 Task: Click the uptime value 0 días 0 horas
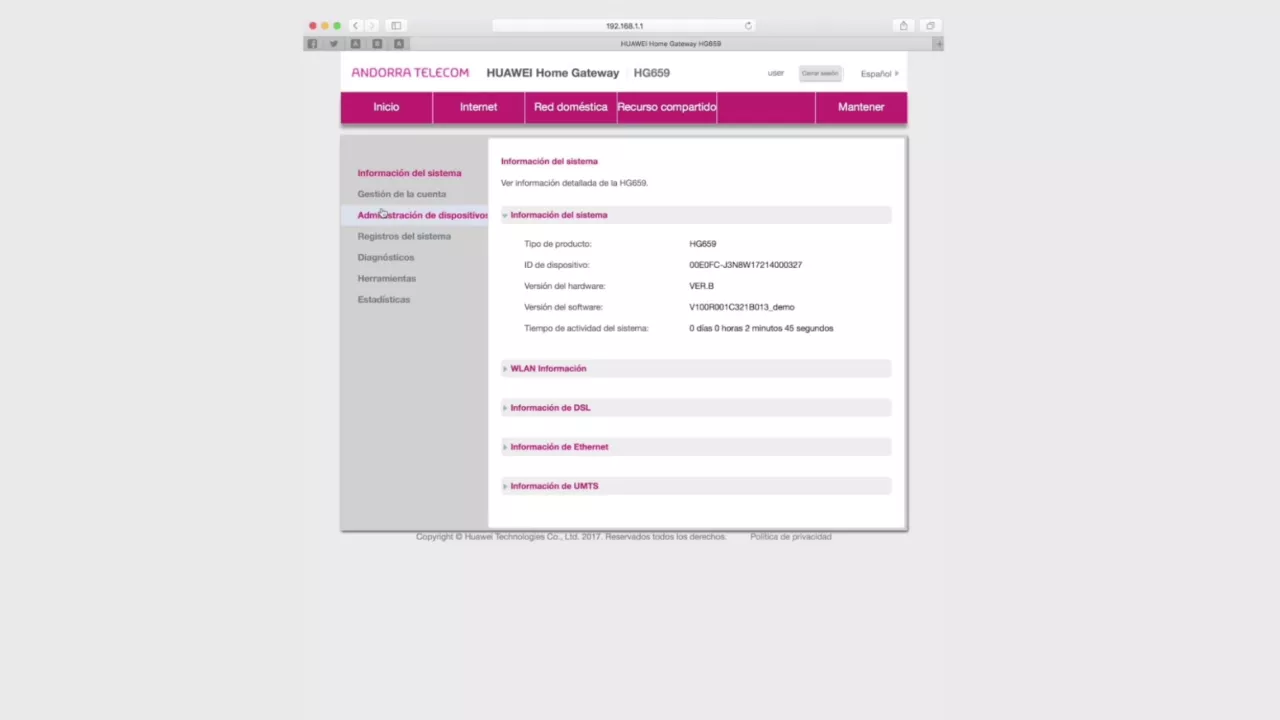click(761, 328)
